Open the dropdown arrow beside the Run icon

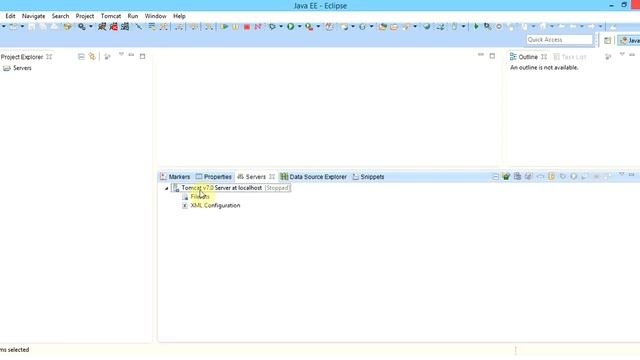(299, 27)
